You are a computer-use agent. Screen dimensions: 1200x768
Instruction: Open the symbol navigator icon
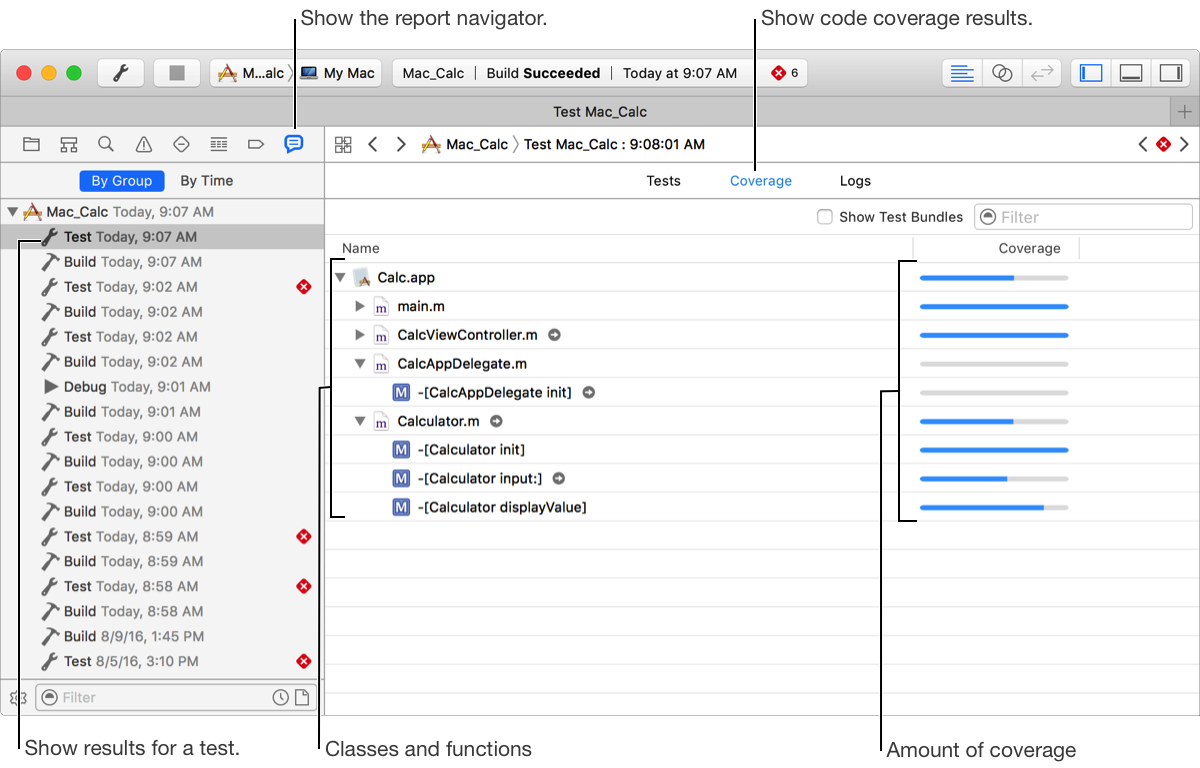coord(68,144)
